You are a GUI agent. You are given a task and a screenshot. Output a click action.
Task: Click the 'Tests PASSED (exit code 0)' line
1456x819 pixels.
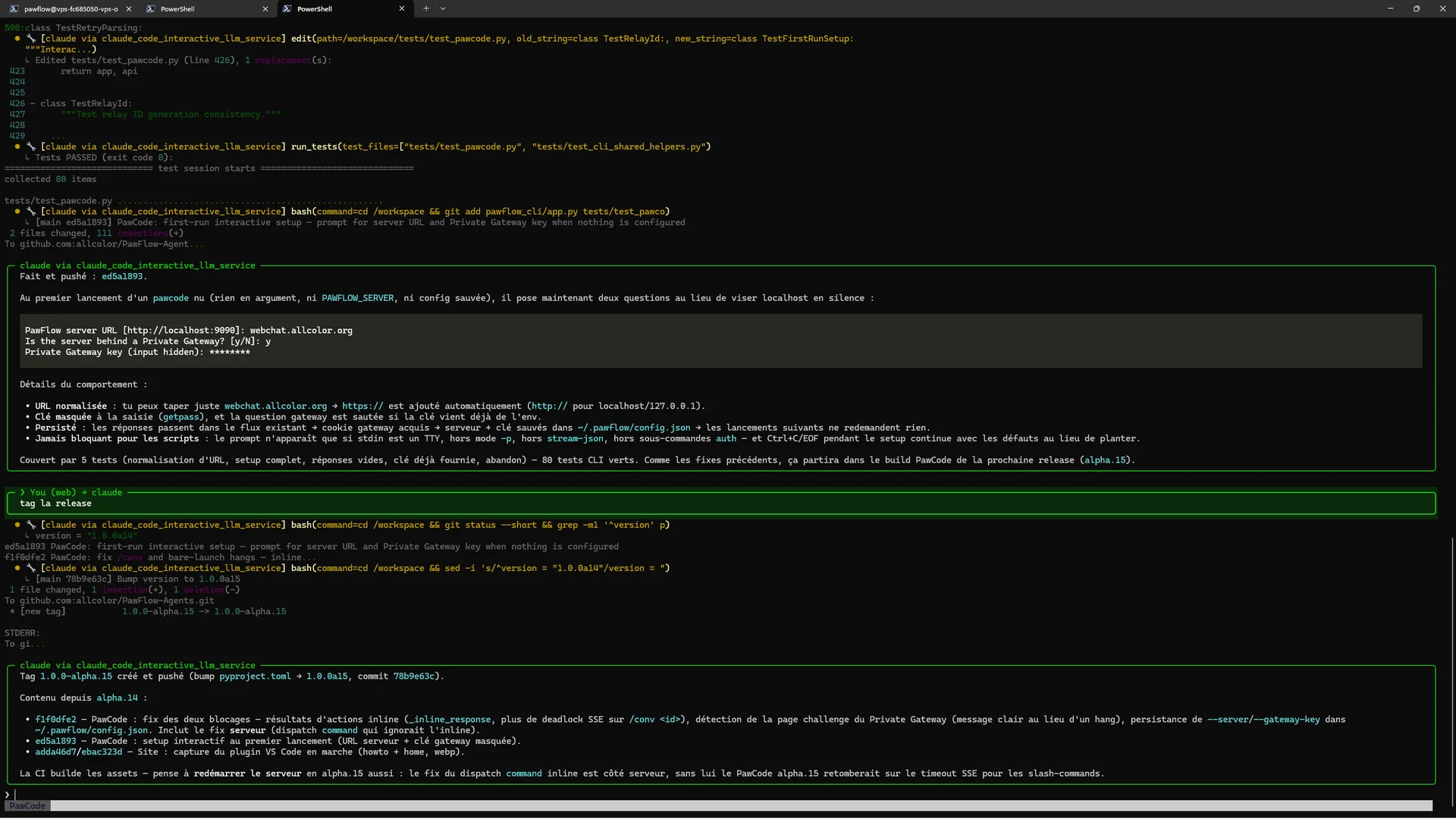(x=104, y=158)
